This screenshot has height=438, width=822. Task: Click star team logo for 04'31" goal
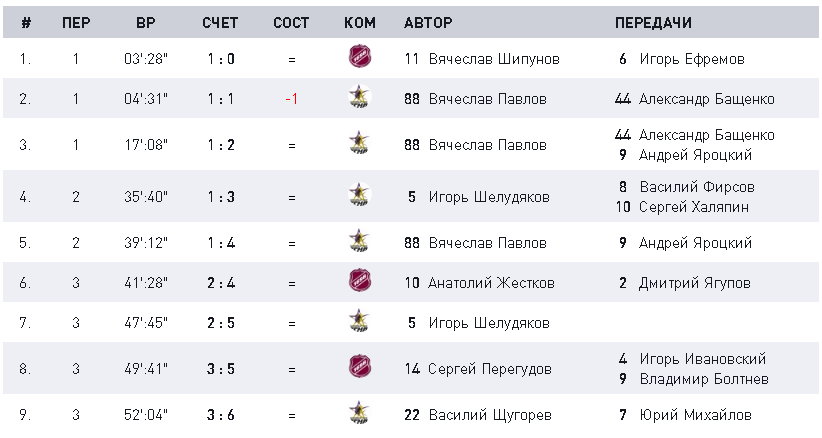[360, 96]
